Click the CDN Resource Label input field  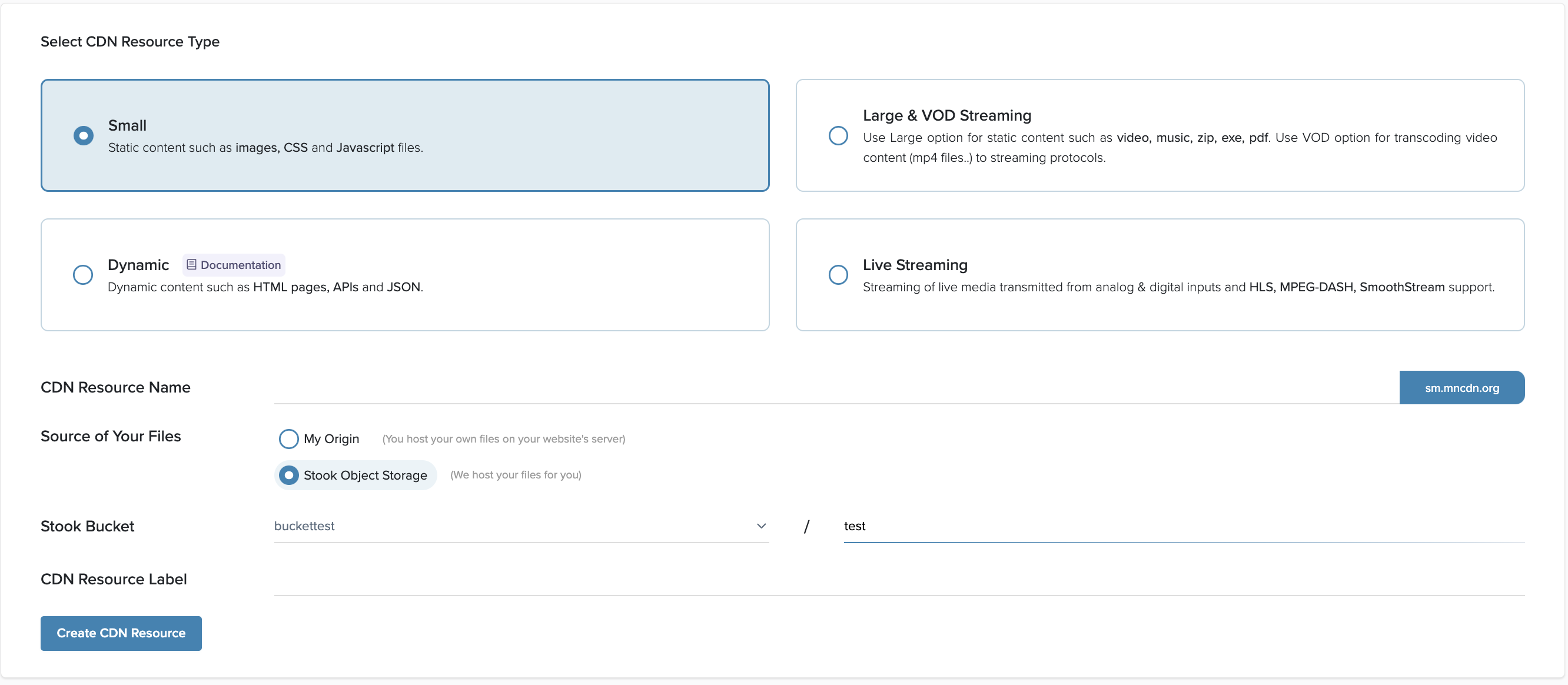898,579
